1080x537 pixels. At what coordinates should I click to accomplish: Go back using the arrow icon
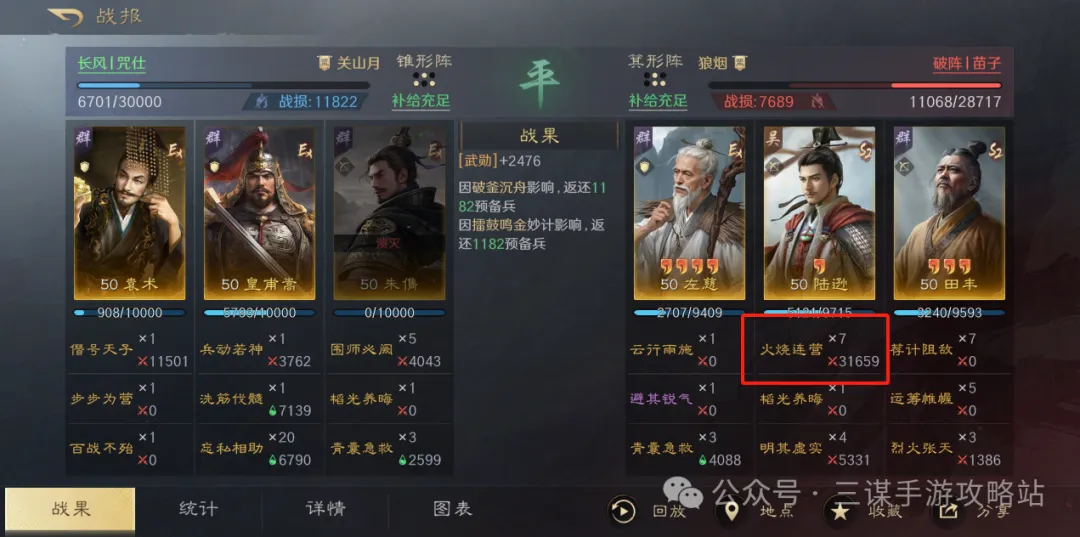[65, 17]
